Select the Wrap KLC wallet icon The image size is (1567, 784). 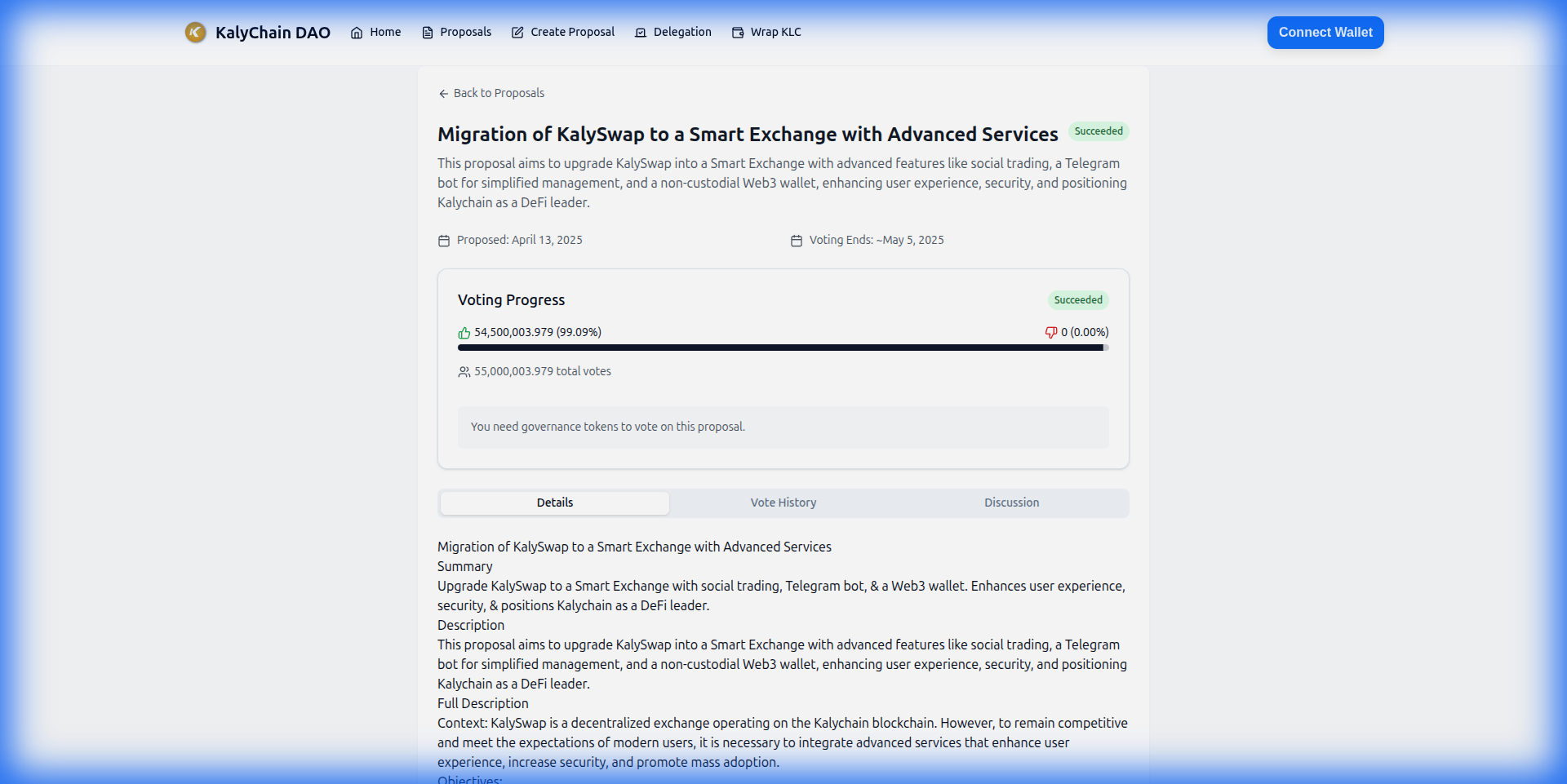(739, 33)
